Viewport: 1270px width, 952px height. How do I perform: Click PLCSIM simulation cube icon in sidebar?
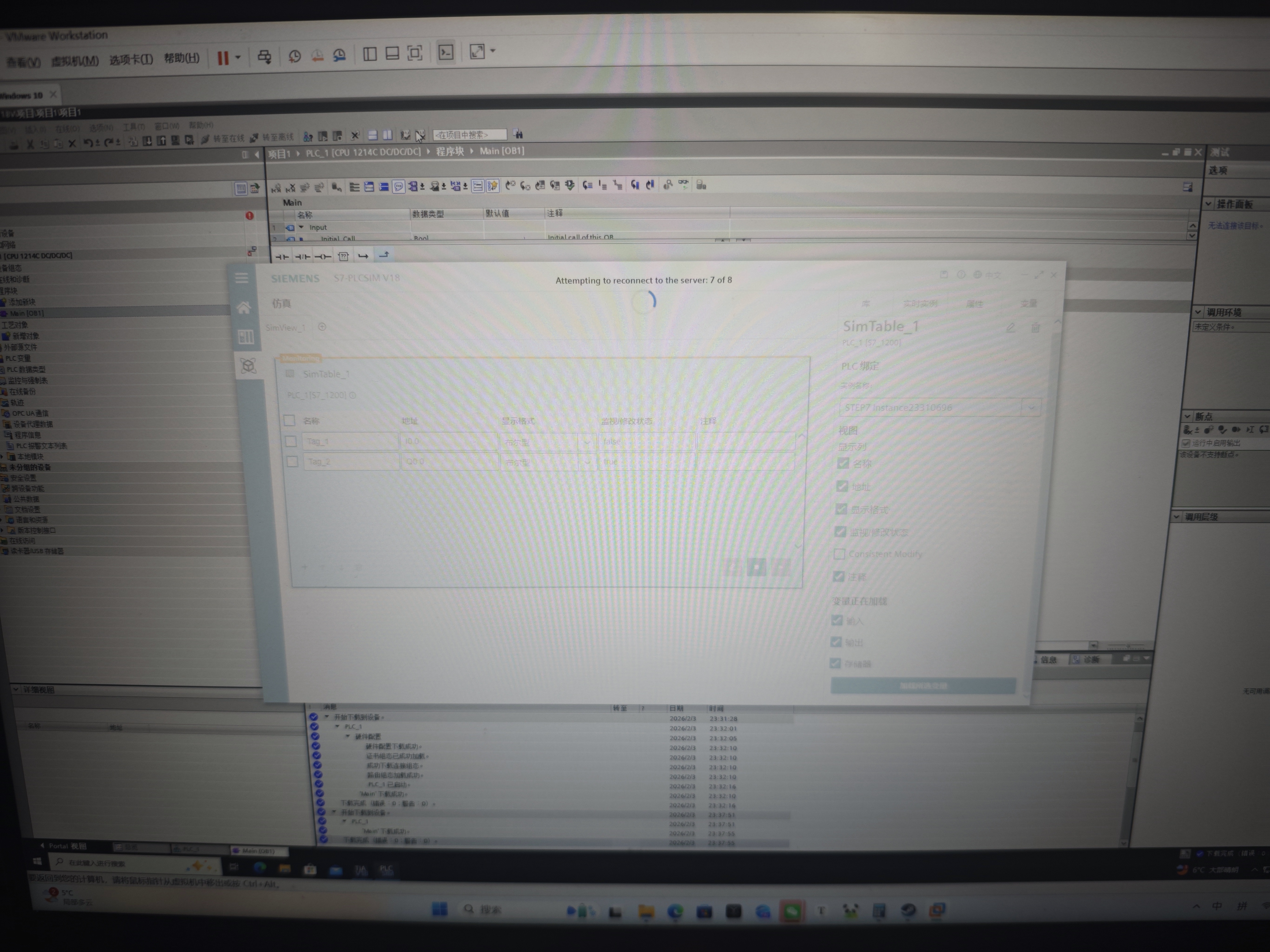coord(248,366)
